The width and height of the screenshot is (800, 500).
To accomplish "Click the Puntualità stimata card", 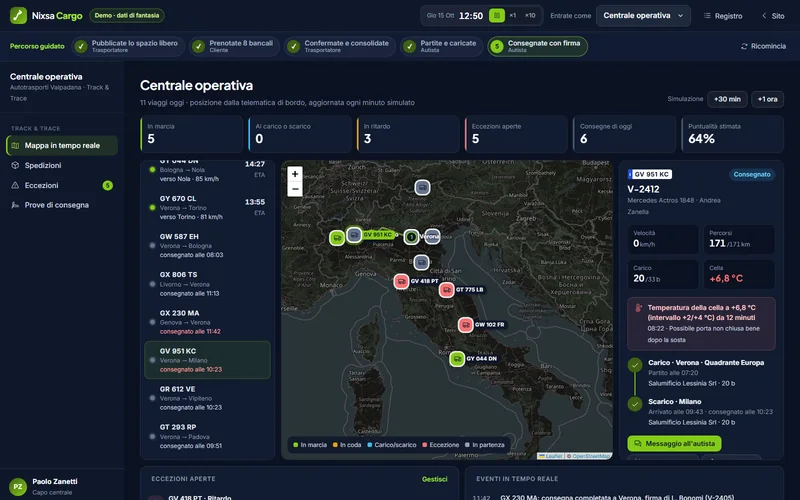I will tap(733, 134).
